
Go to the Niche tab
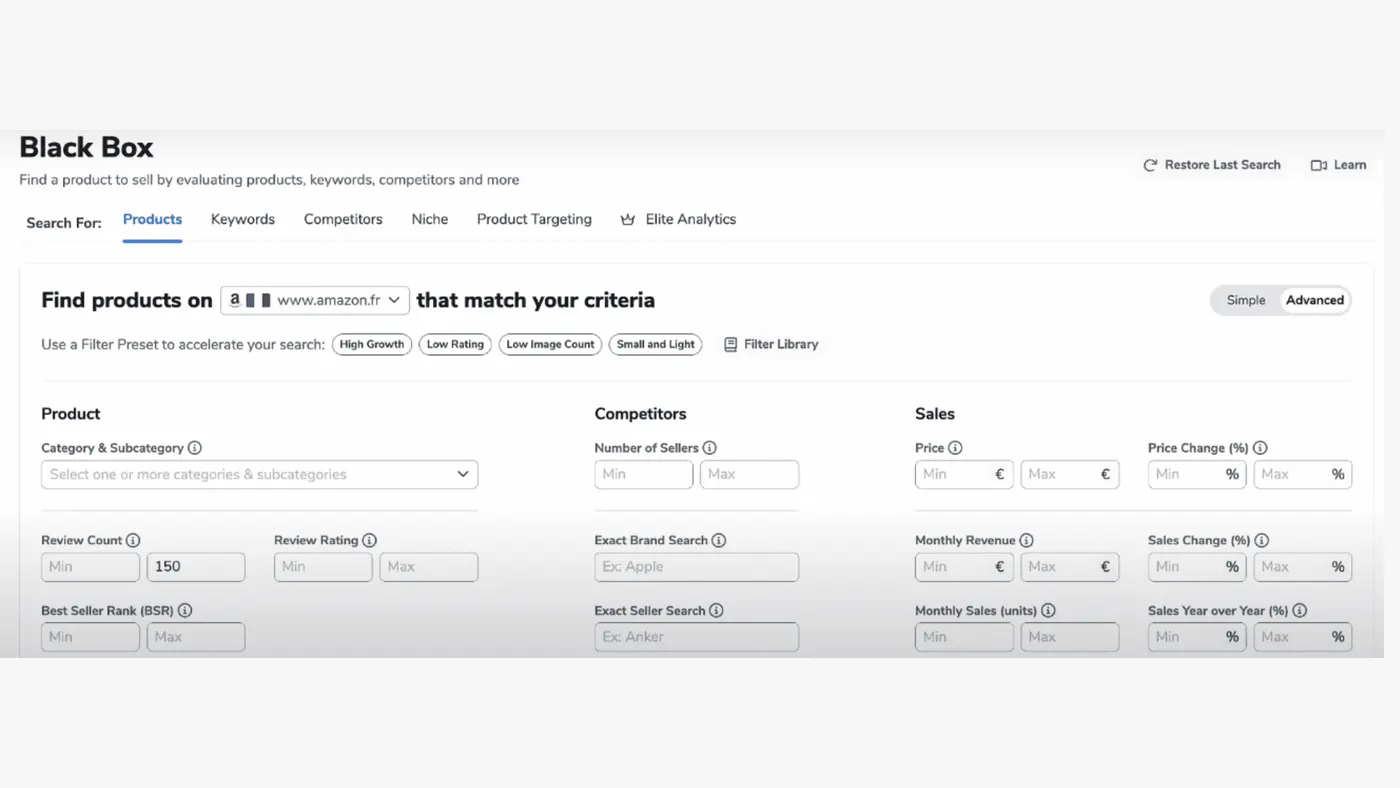(430, 219)
